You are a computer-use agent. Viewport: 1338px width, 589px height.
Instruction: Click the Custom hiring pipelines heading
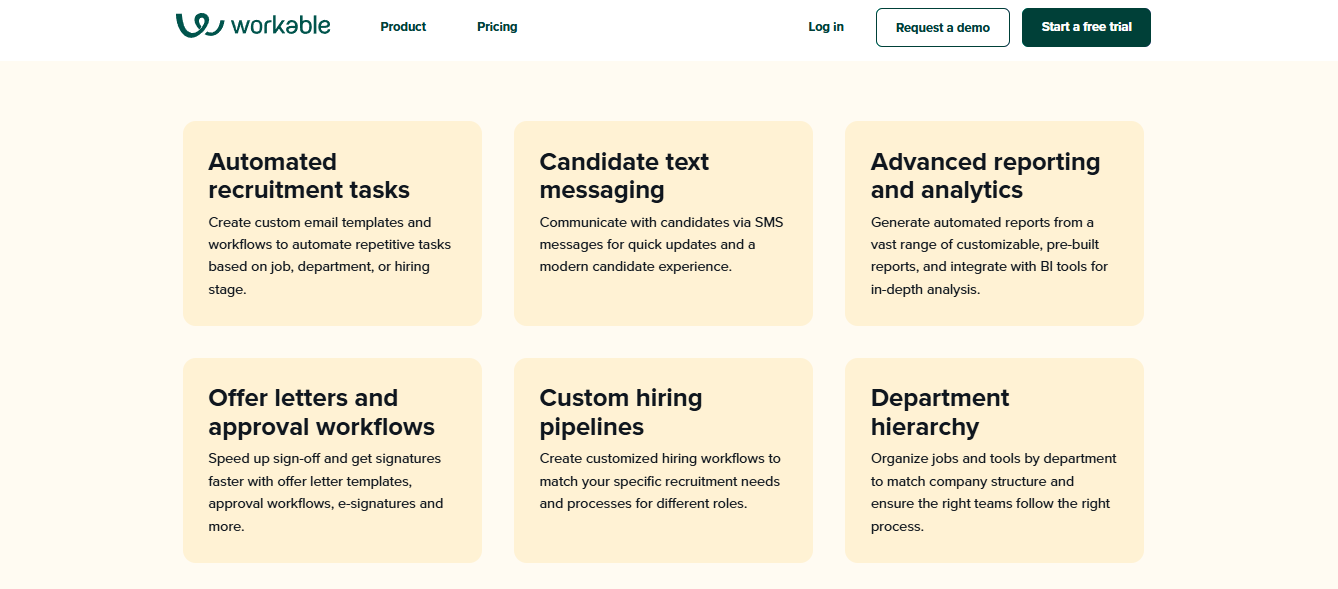[x=621, y=412]
